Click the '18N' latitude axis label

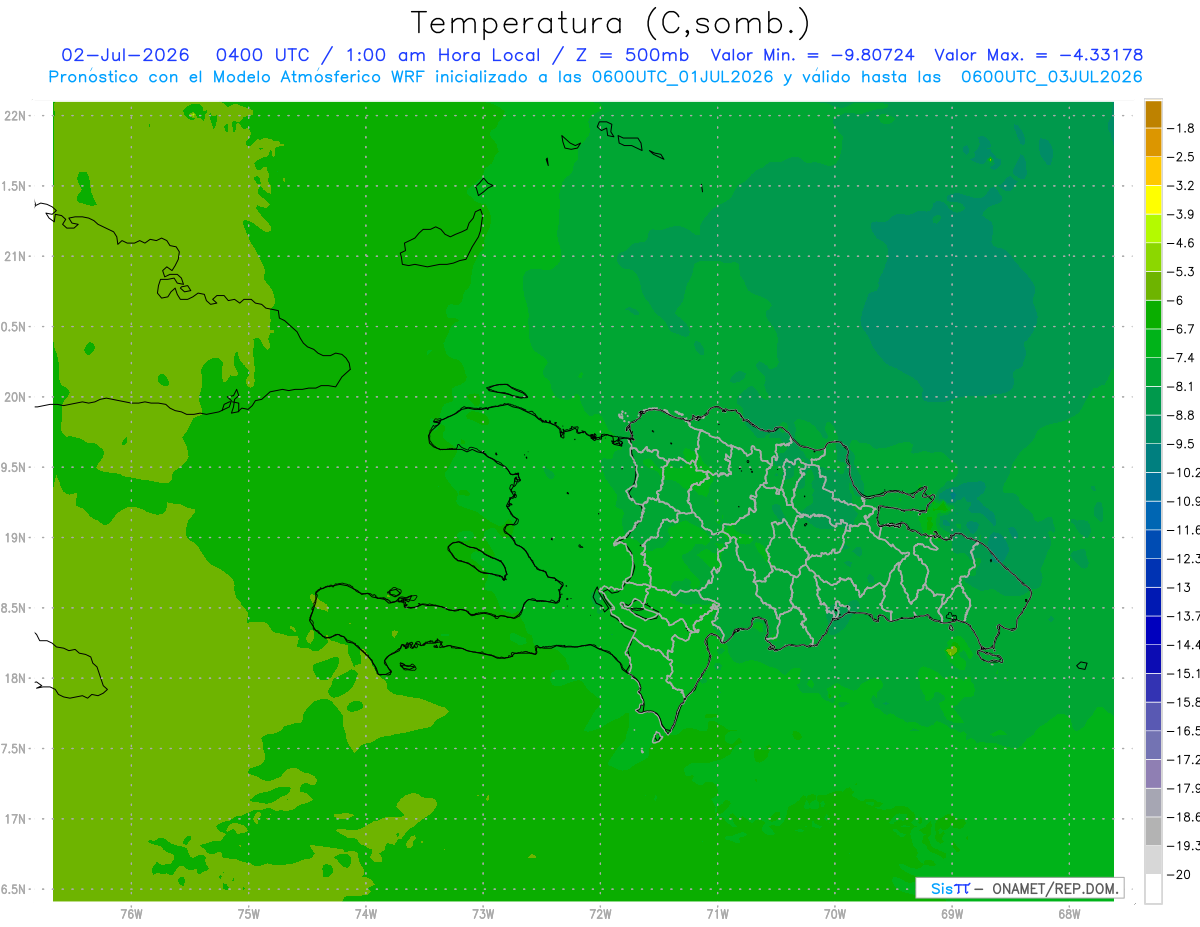click(x=15, y=679)
